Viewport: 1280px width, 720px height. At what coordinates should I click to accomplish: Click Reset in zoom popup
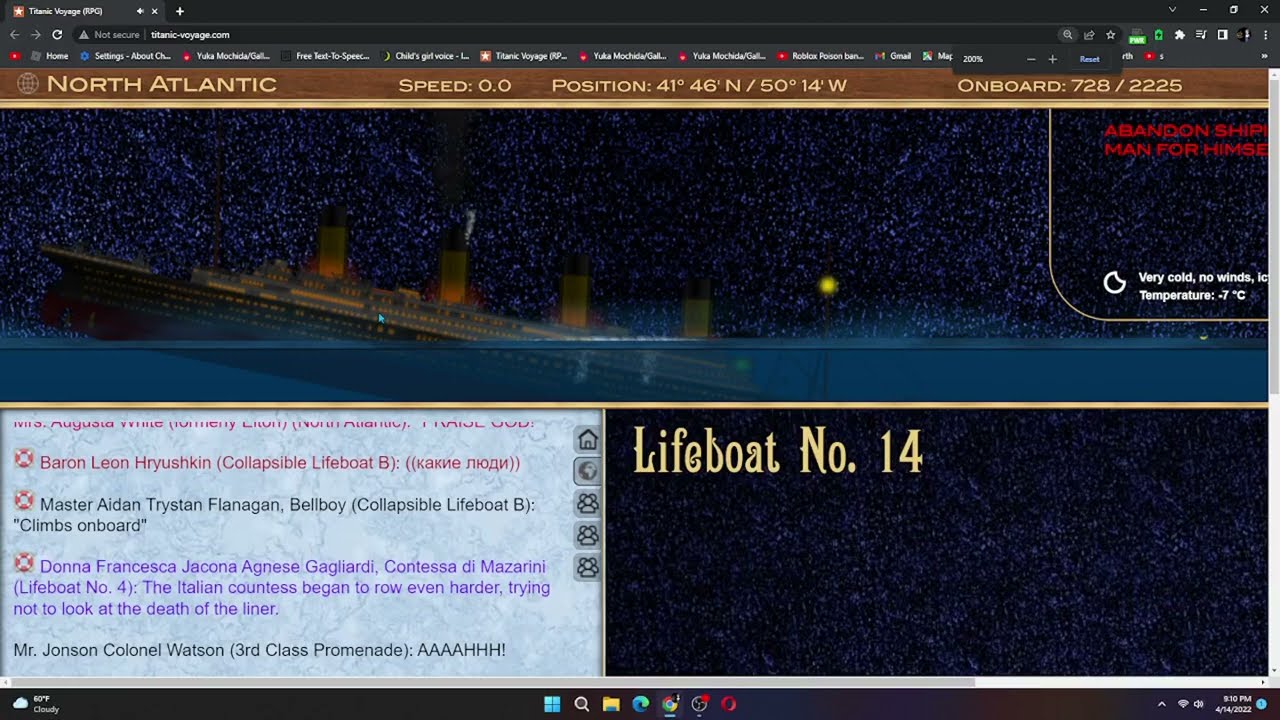[x=1090, y=59]
